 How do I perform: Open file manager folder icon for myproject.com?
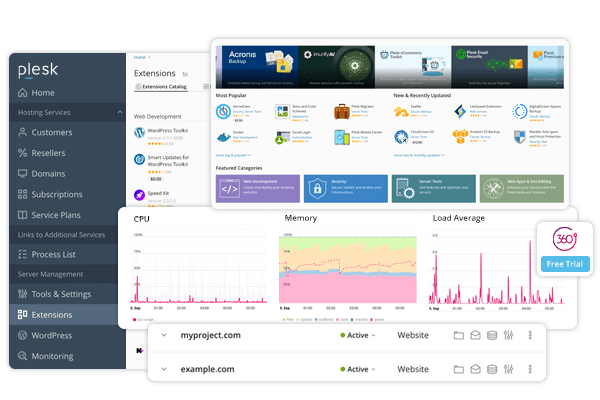pyautogui.click(x=459, y=335)
